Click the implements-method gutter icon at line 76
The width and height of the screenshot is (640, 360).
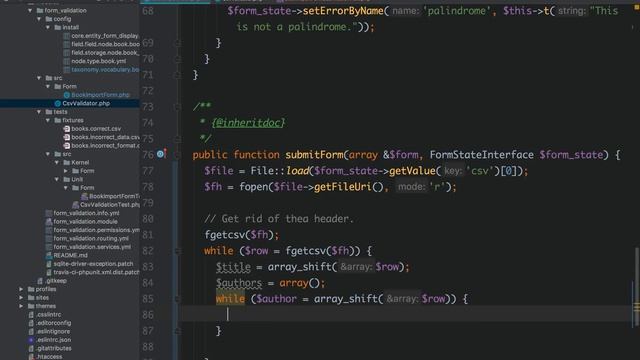(x=161, y=154)
